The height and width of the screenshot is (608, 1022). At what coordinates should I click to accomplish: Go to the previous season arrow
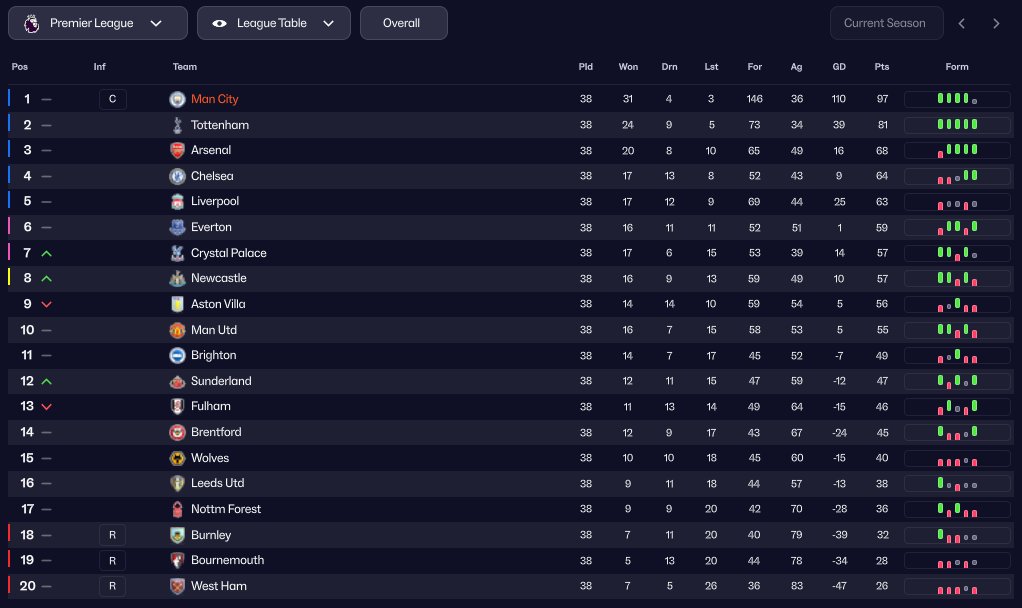(962, 23)
